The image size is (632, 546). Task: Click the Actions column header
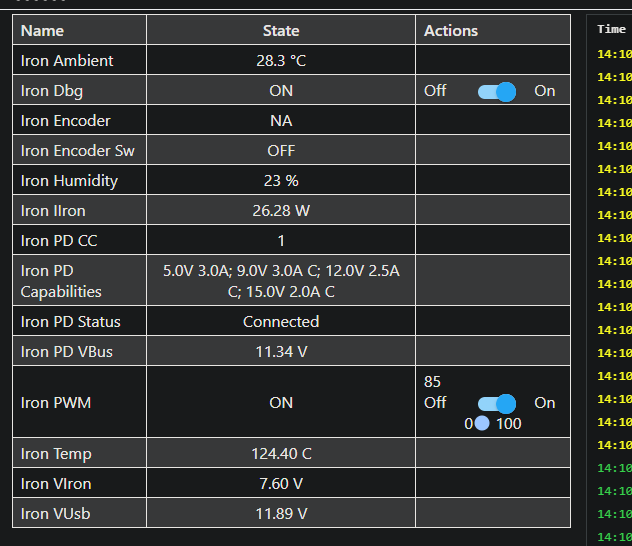[451, 31]
